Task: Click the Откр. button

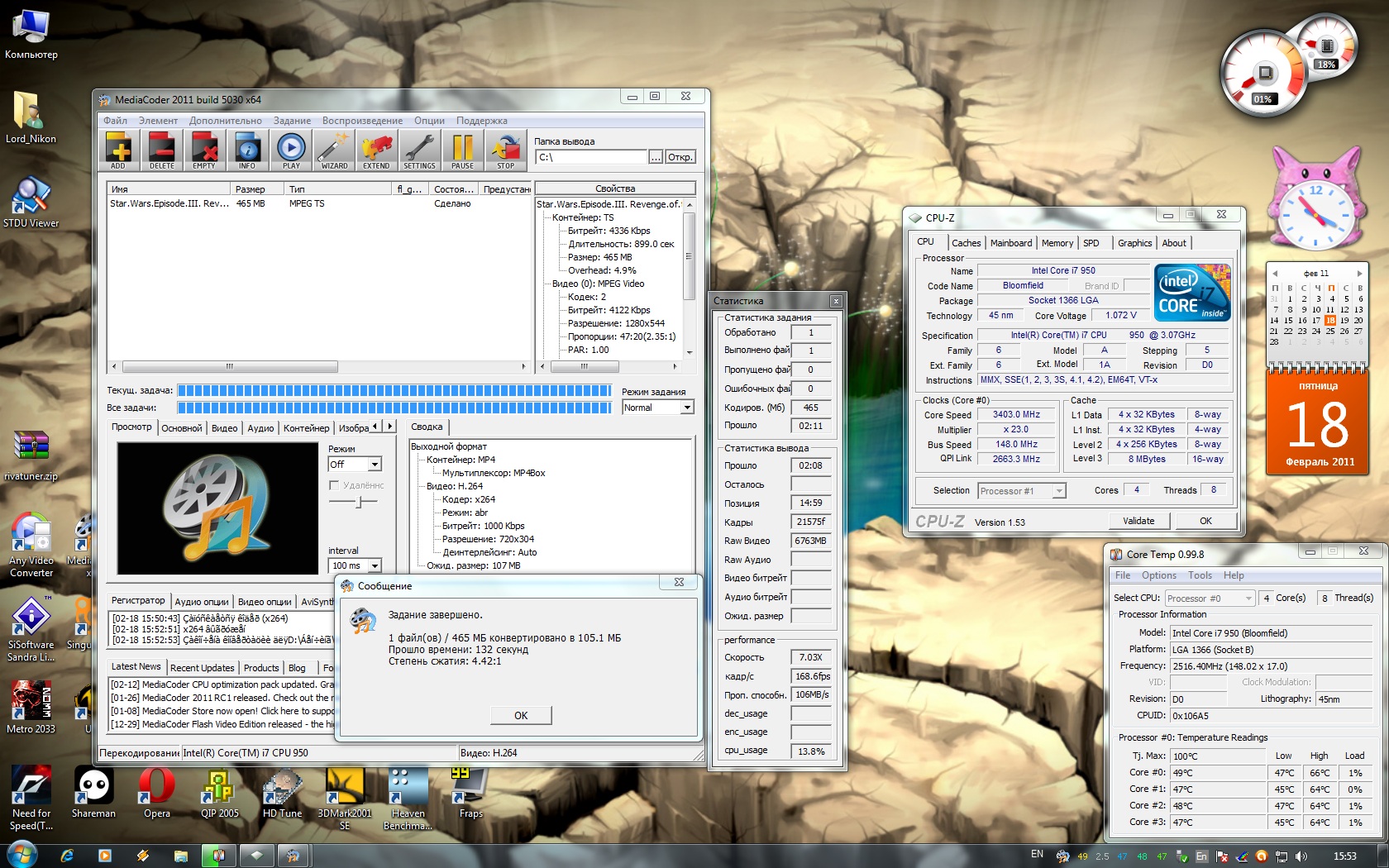Action: (680, 157)
